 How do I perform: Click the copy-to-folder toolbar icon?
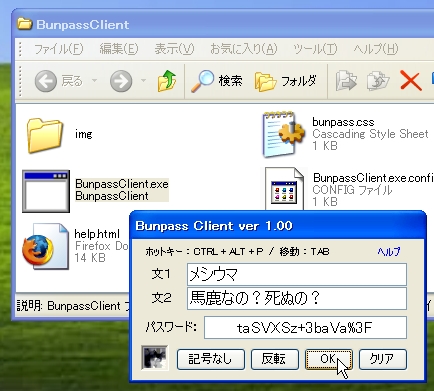coord(378,81)
